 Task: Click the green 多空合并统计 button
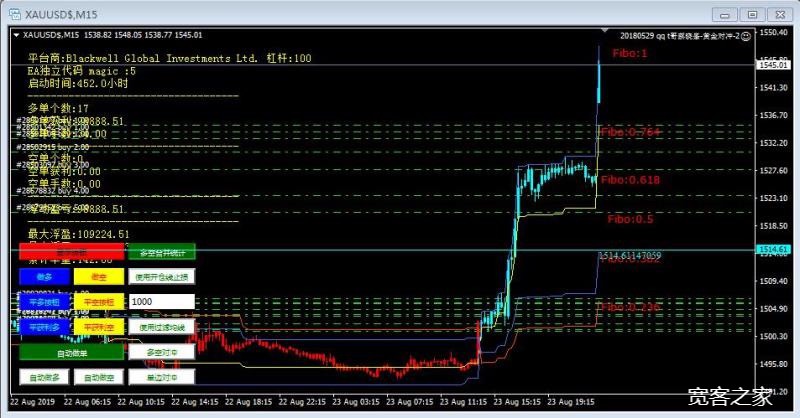click(162, 252)
